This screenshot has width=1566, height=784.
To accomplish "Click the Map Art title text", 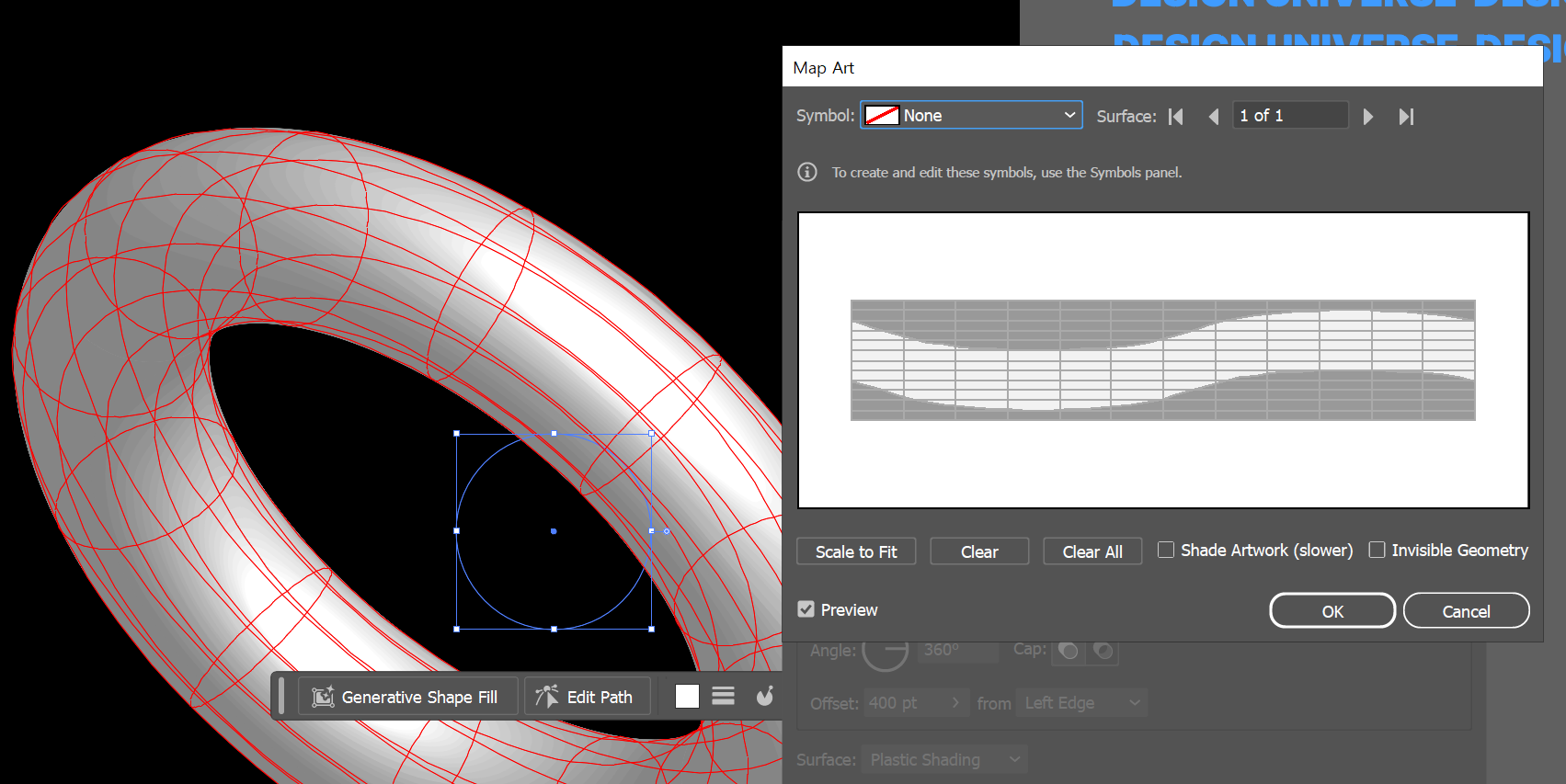I will 824,68.
